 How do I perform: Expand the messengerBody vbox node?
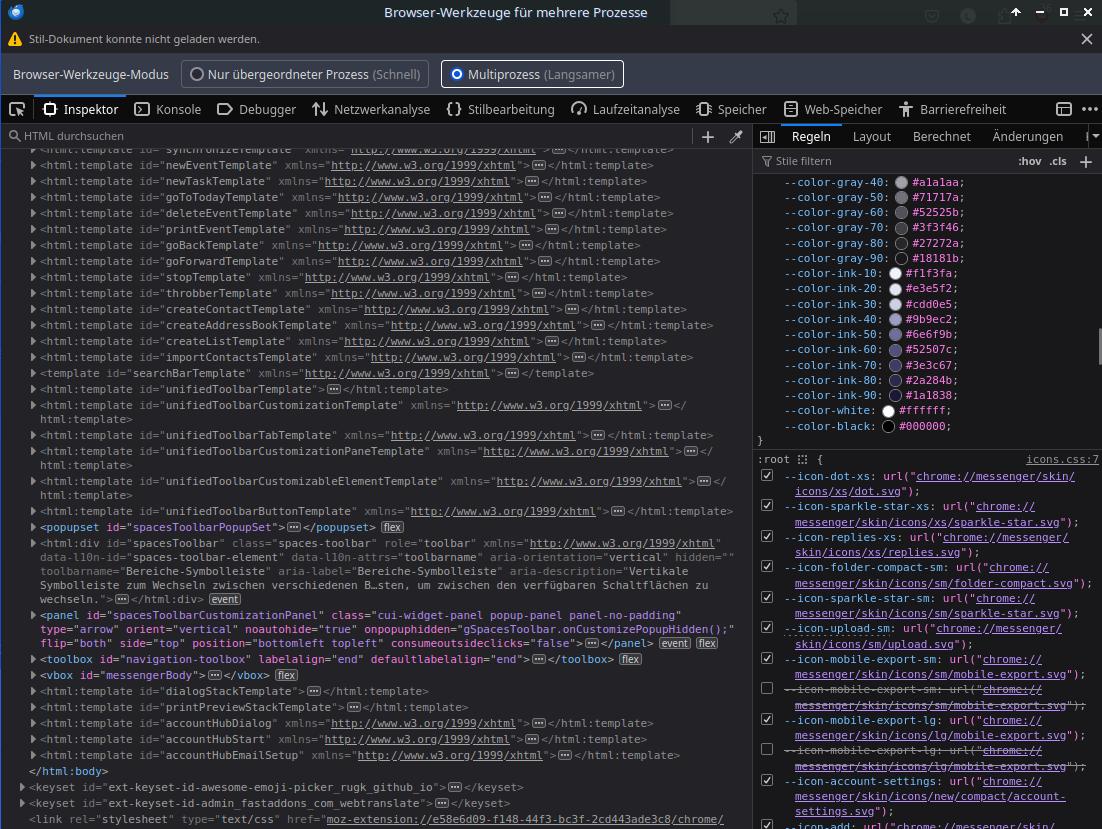point(33,675)
